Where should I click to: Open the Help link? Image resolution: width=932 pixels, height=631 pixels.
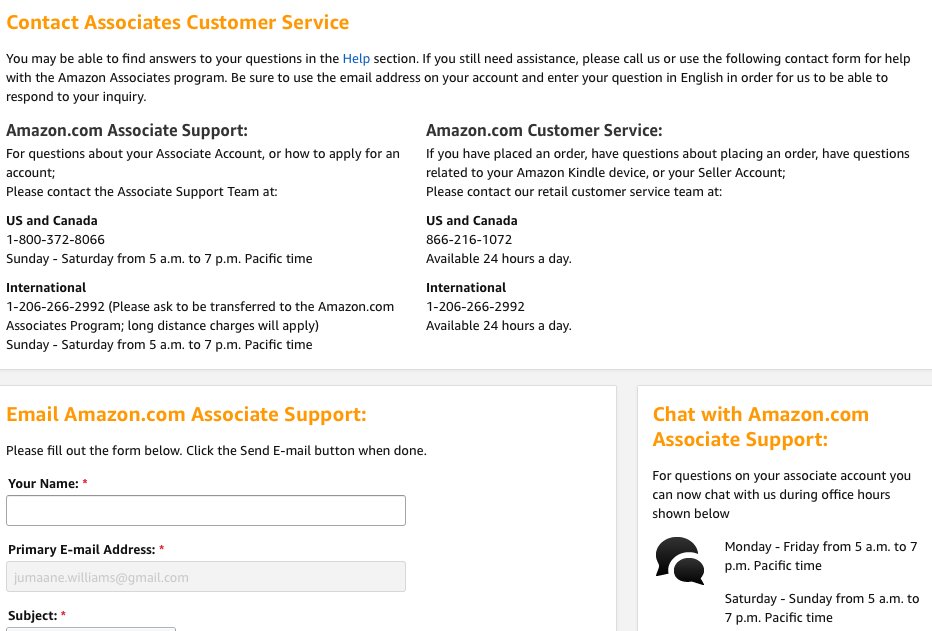coord(356,58)
